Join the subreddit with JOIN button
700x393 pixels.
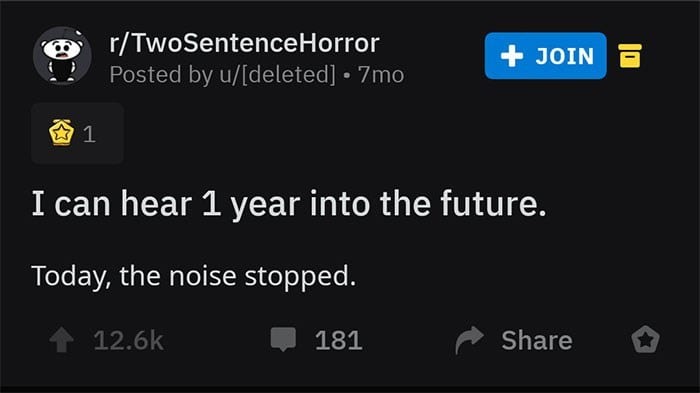[x=546, y=56]
